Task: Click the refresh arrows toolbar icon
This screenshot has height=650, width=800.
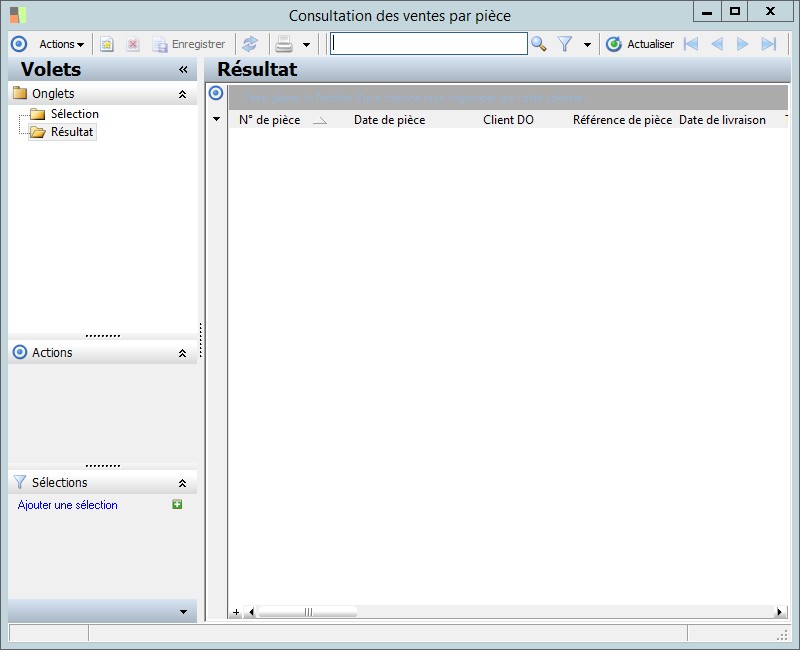Action: 249,44
